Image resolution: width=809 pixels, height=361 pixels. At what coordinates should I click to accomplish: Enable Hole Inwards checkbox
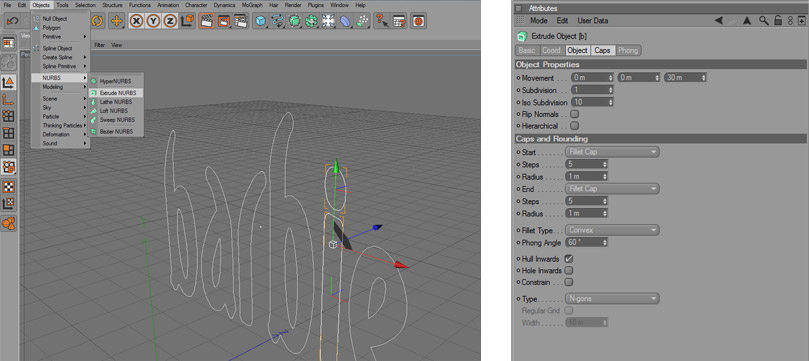pyautogui.click(x=569, y=270)
